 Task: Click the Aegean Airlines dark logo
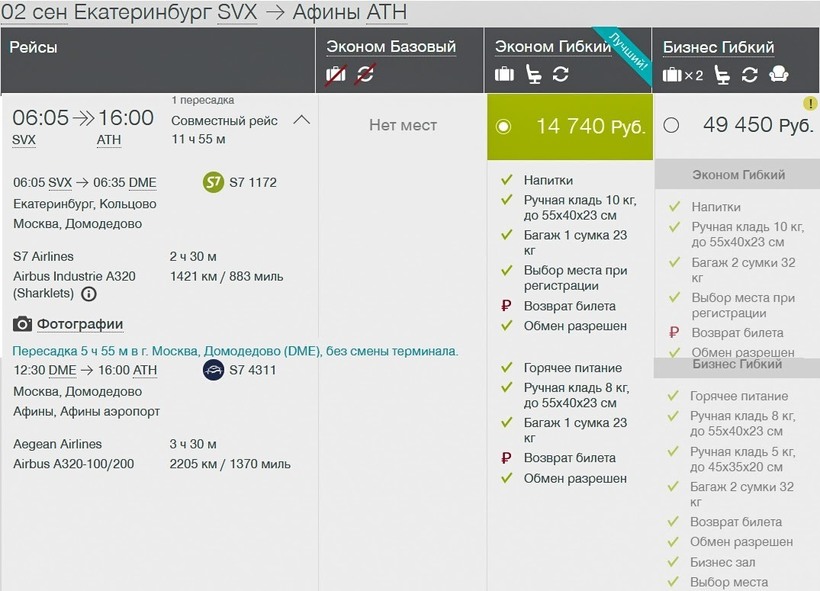(x=213, y=370)
